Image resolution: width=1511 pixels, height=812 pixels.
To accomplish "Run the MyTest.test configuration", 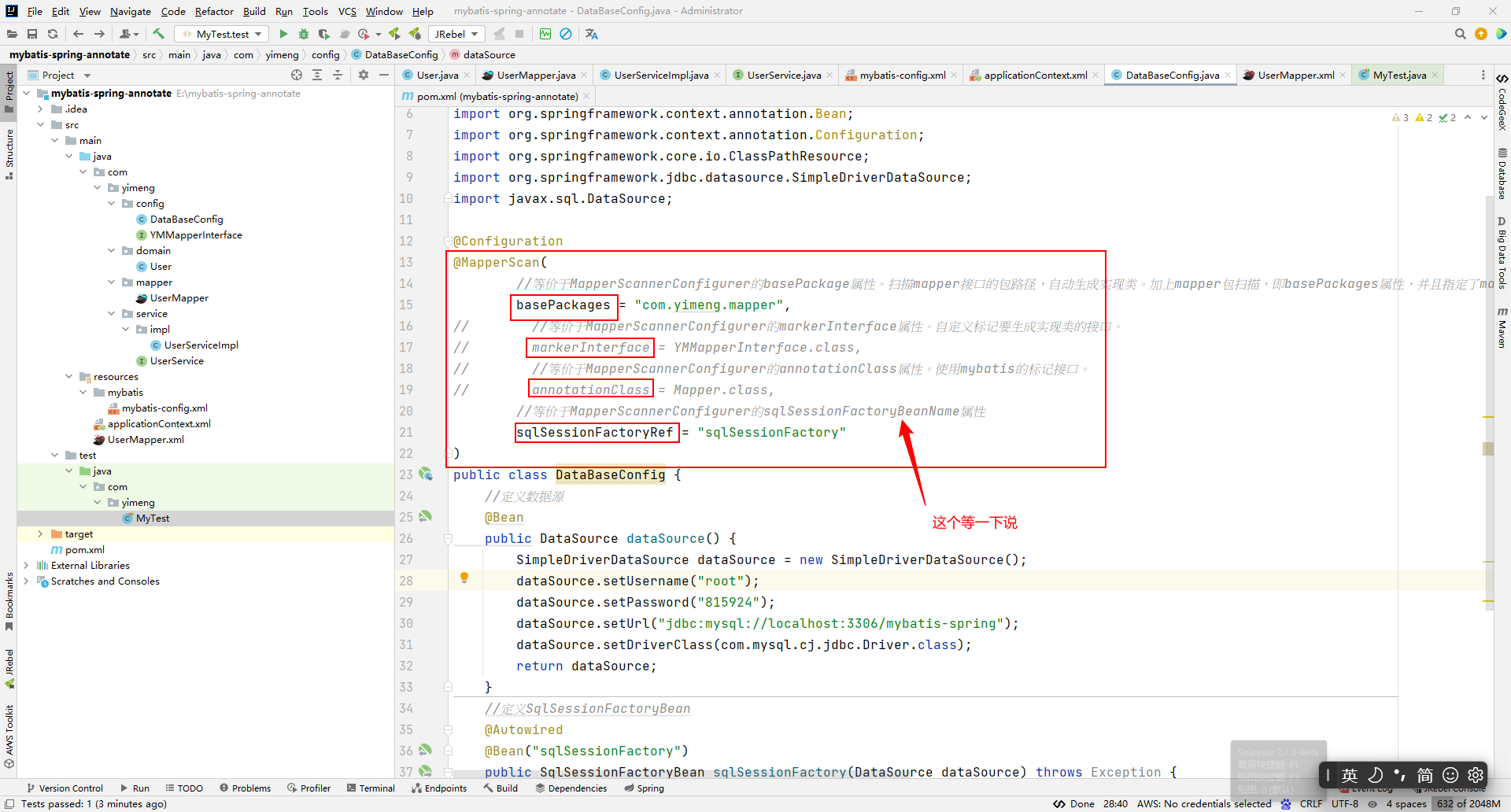I will pos(283,34).
